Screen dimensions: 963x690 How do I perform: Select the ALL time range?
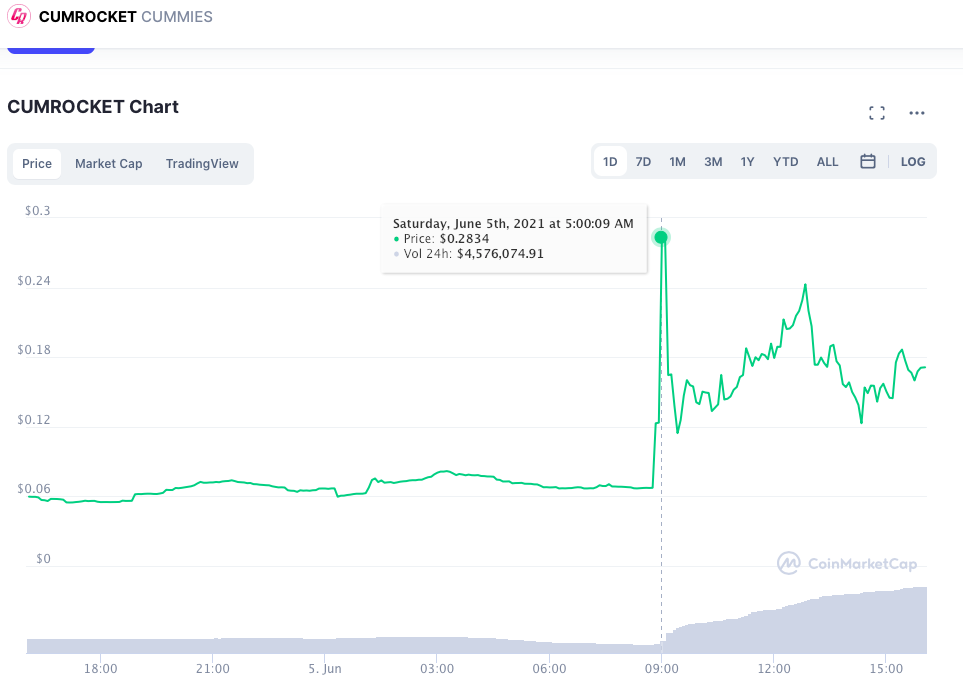coord(827,162)
